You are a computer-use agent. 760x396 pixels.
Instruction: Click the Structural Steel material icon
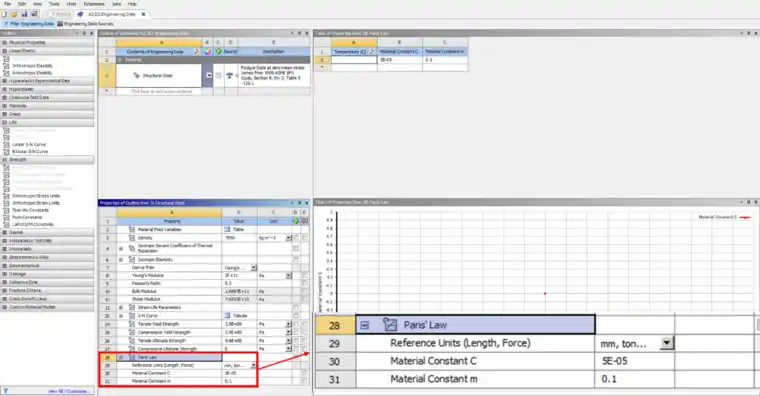pyautogui.click(x=137, y=76)
